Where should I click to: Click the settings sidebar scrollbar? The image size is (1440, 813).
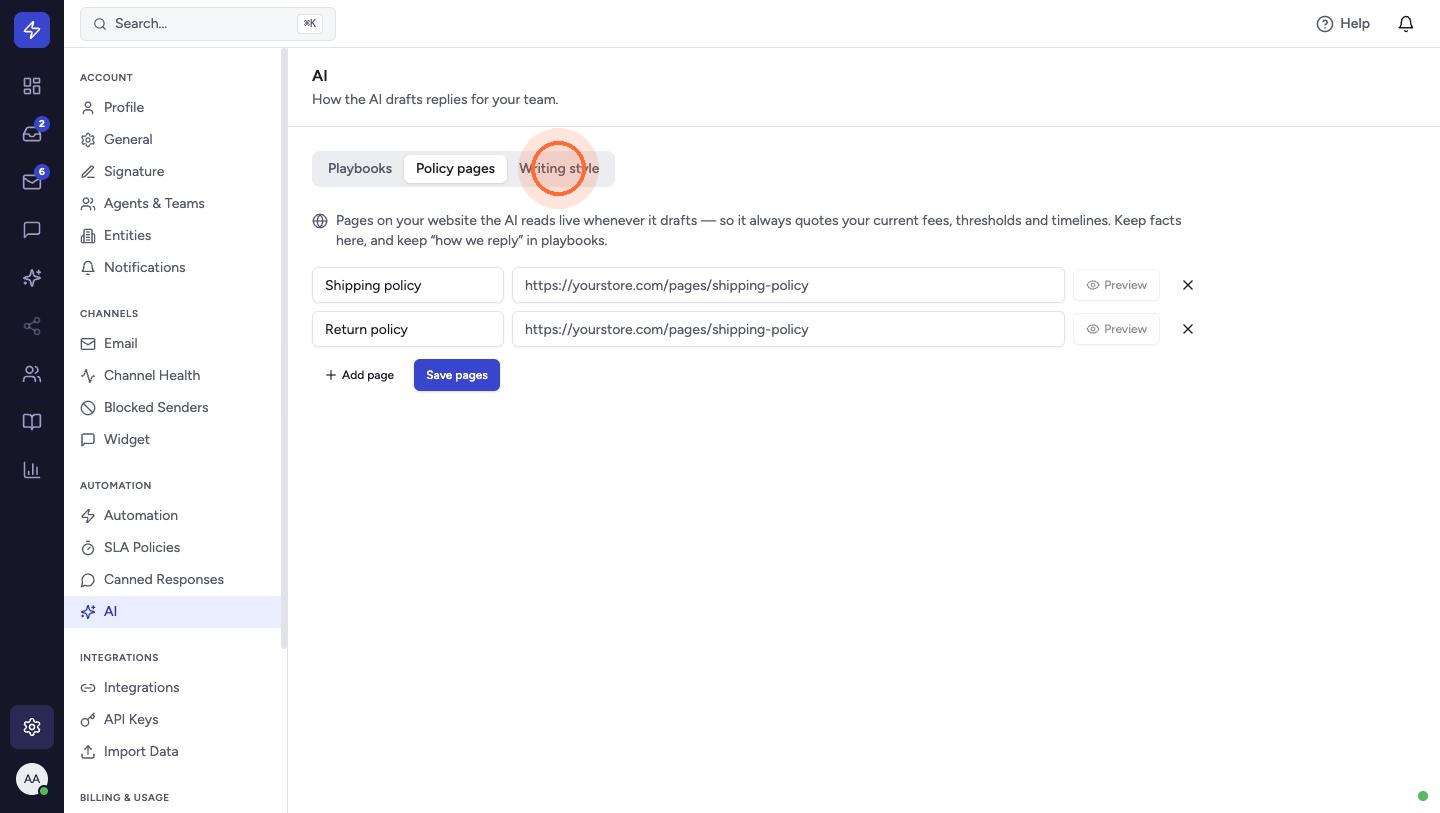tap(284, 348)
